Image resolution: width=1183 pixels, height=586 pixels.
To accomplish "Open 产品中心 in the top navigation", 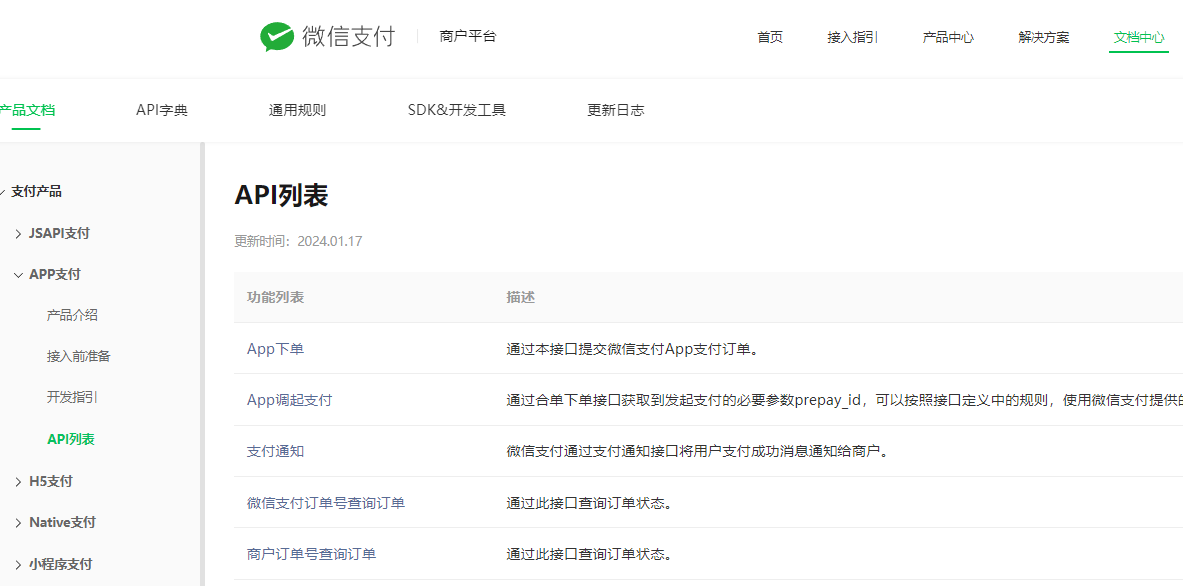I will 948,38.
